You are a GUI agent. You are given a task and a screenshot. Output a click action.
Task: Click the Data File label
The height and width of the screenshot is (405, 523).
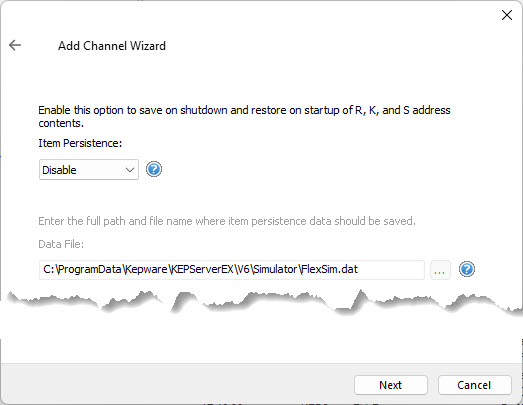(x=61, y=244)
